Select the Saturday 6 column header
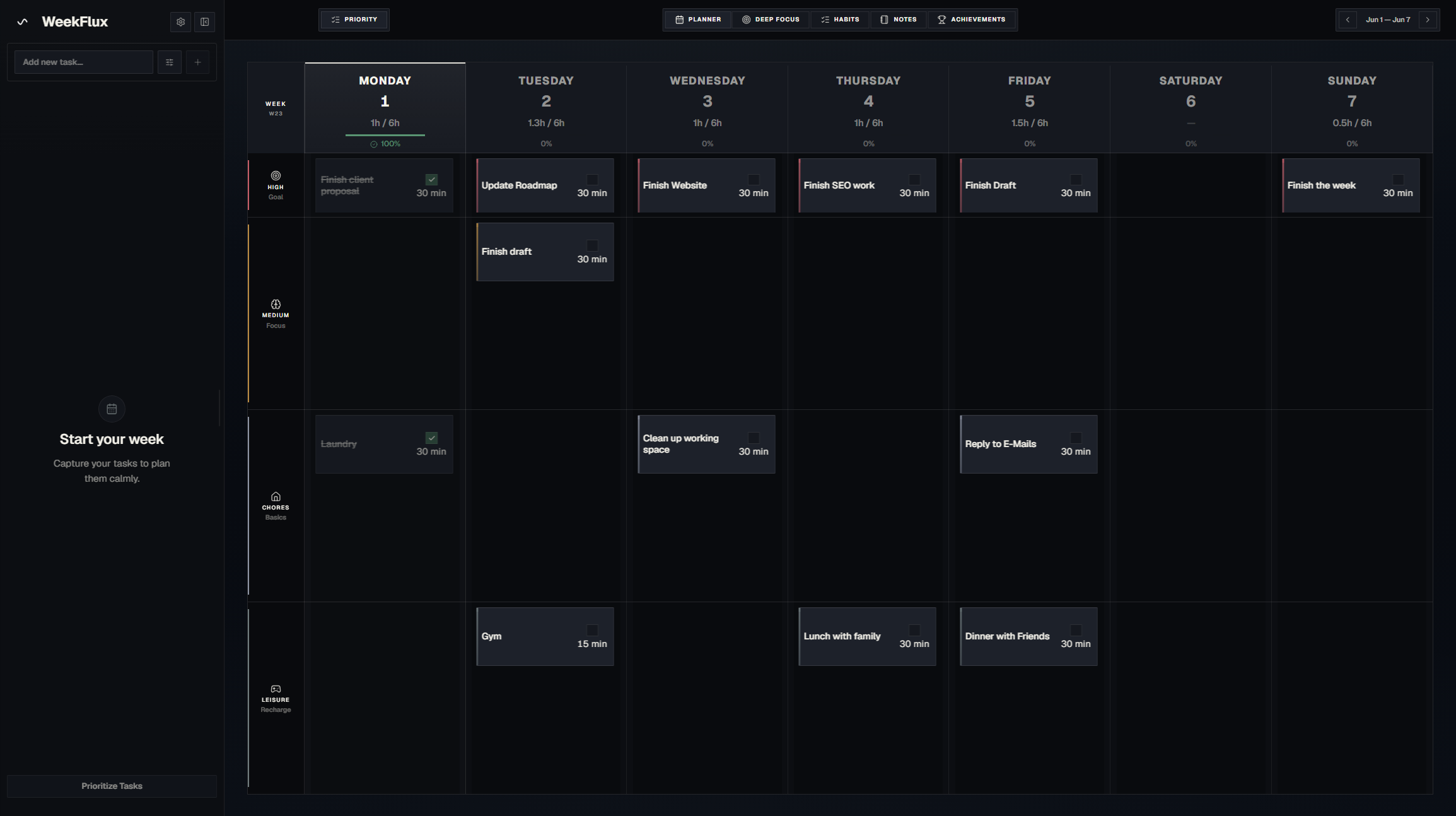The image size is (1456, 816). pos(1191,108)
